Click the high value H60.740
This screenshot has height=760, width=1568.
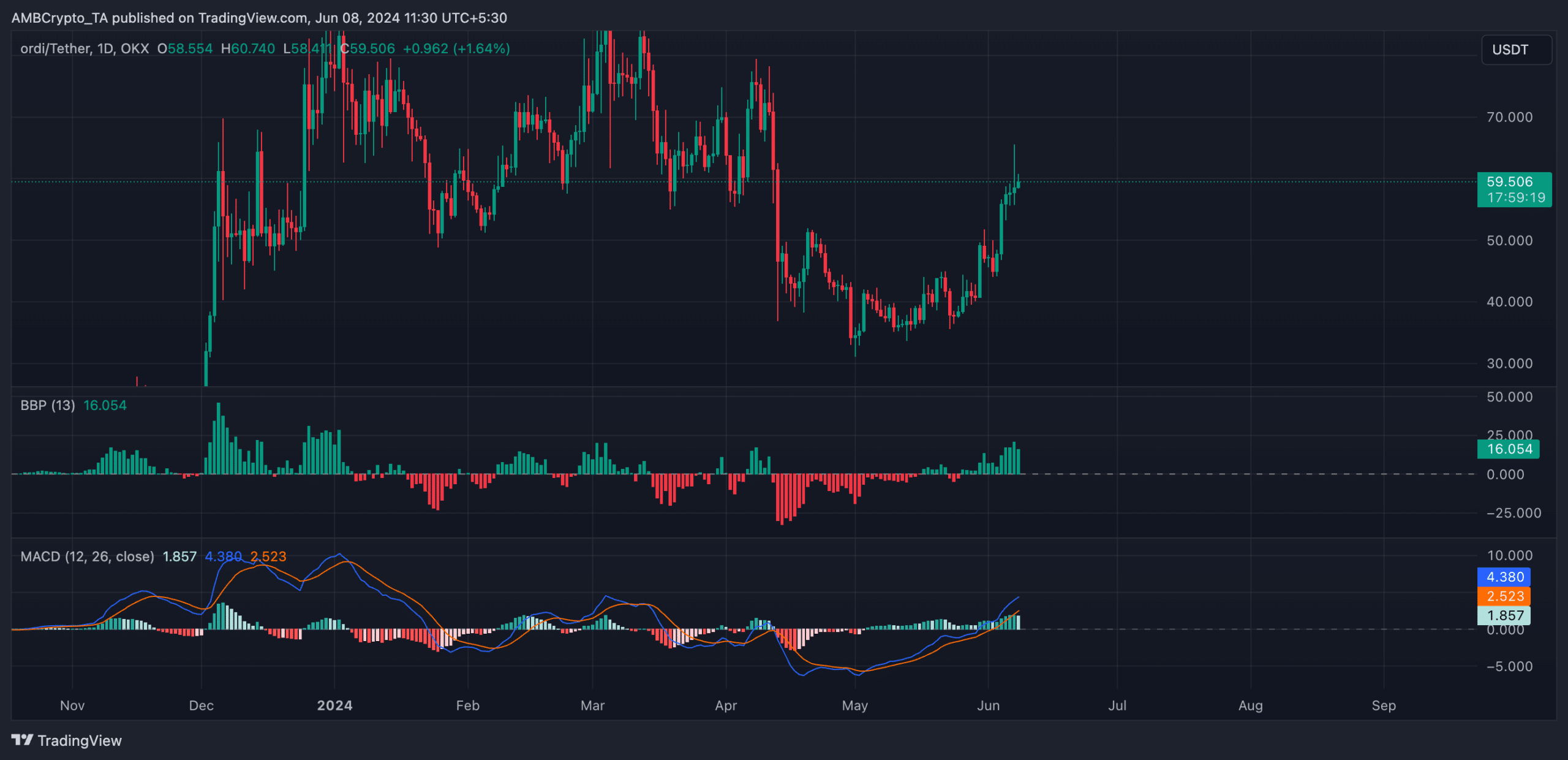(x=248, y=48)
